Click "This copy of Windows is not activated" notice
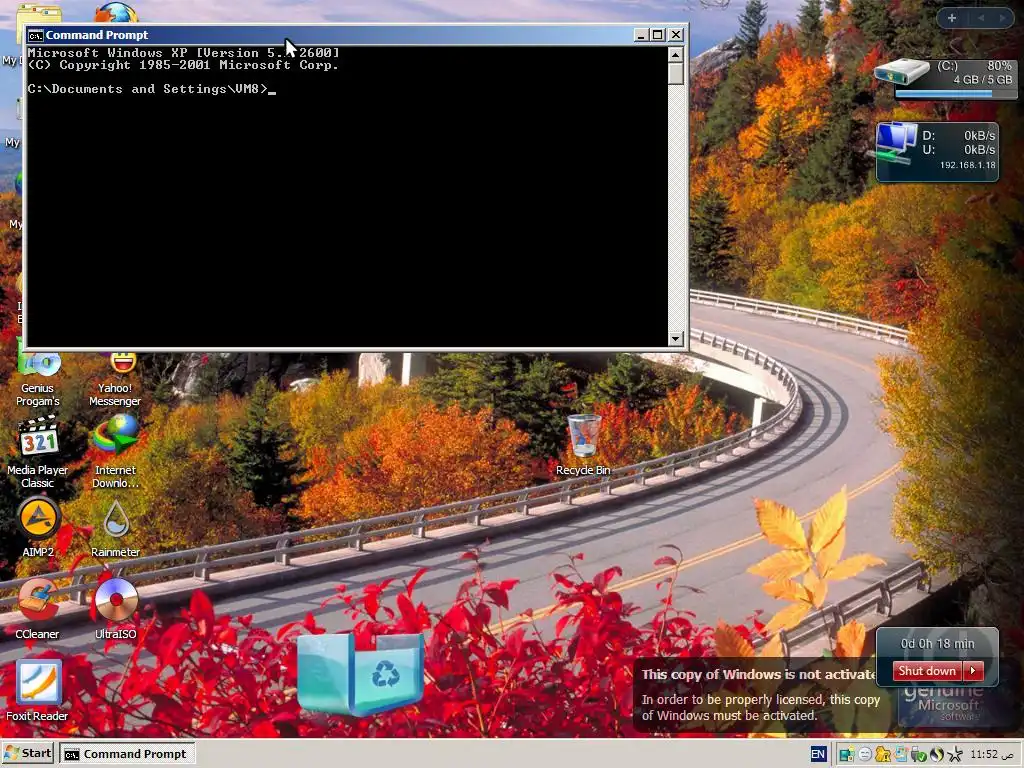 [759, 675]
